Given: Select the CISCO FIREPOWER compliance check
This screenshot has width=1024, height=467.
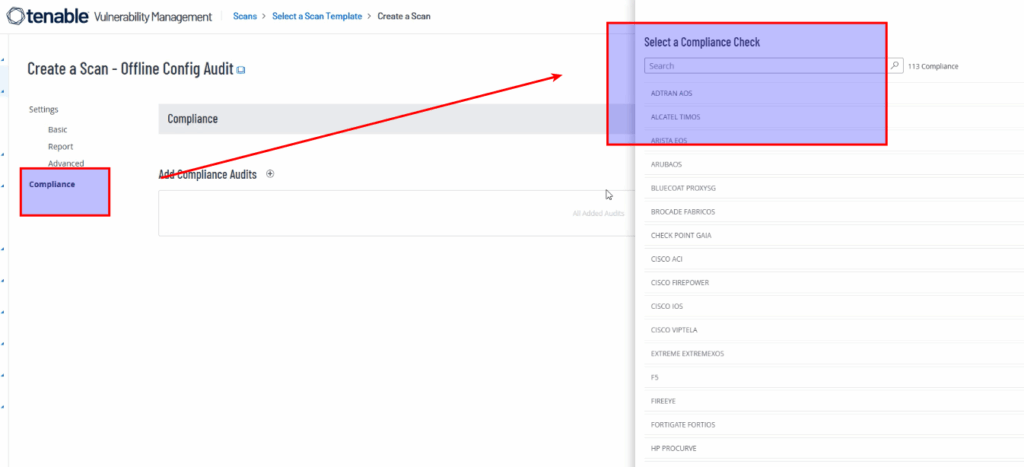Looking at the screenshot, I should pyautogui.click(x=679, y=282).
